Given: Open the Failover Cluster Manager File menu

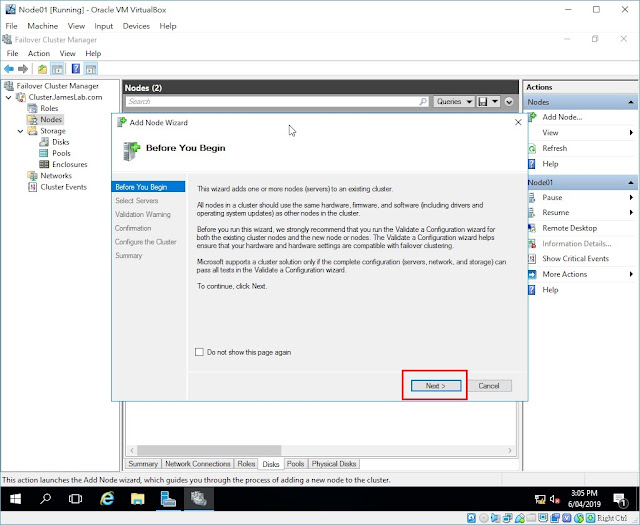Looking at the screenshot, I should [12, 53].
